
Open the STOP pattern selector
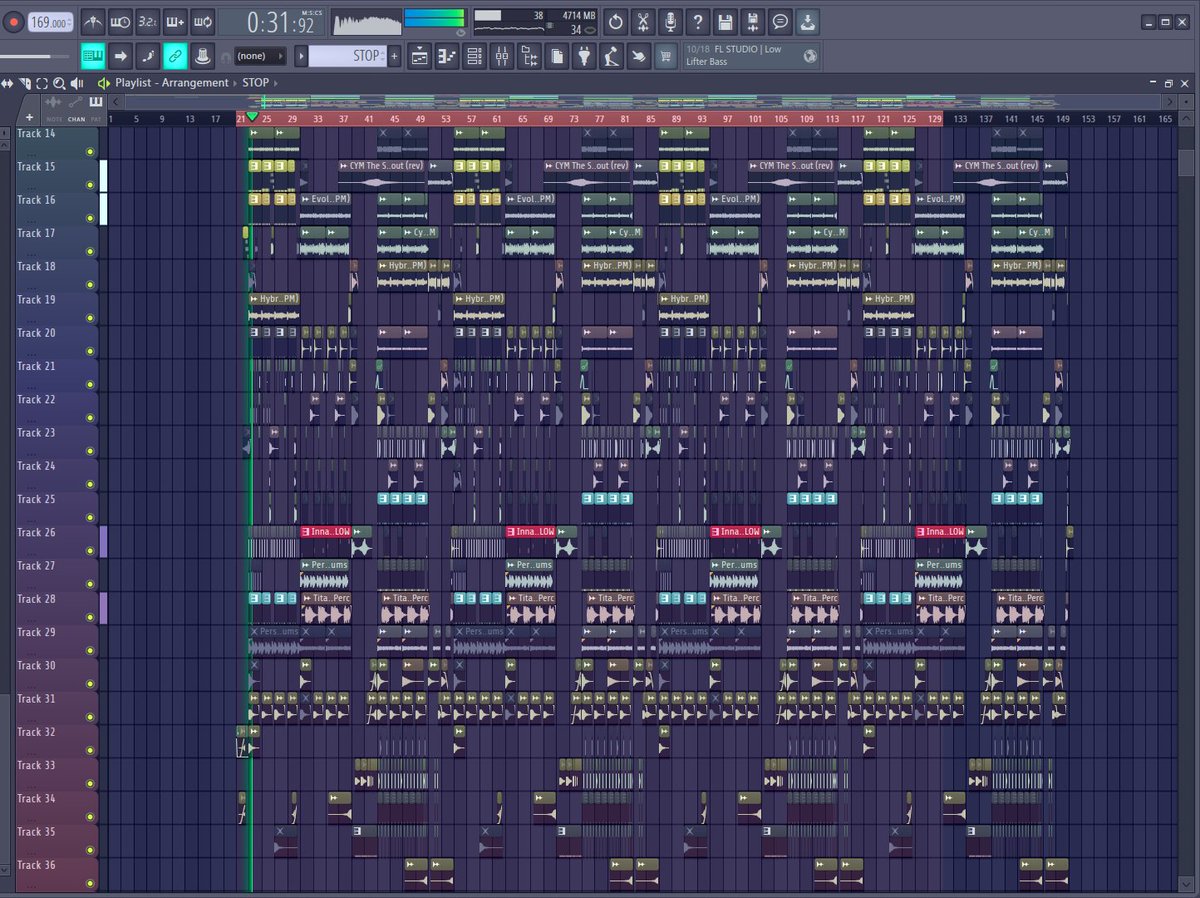tap(347, 56)
